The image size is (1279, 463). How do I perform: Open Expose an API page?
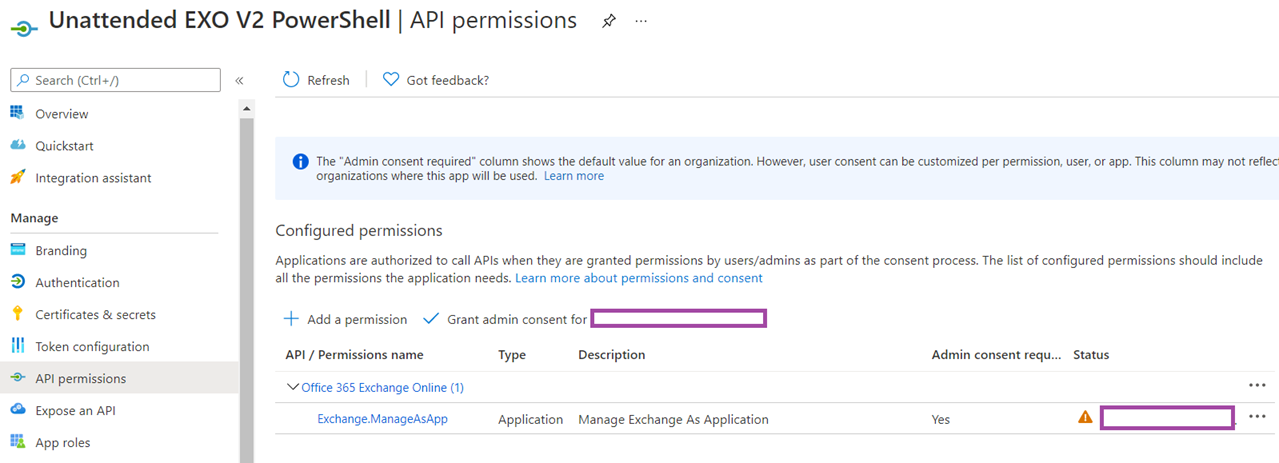76,411
